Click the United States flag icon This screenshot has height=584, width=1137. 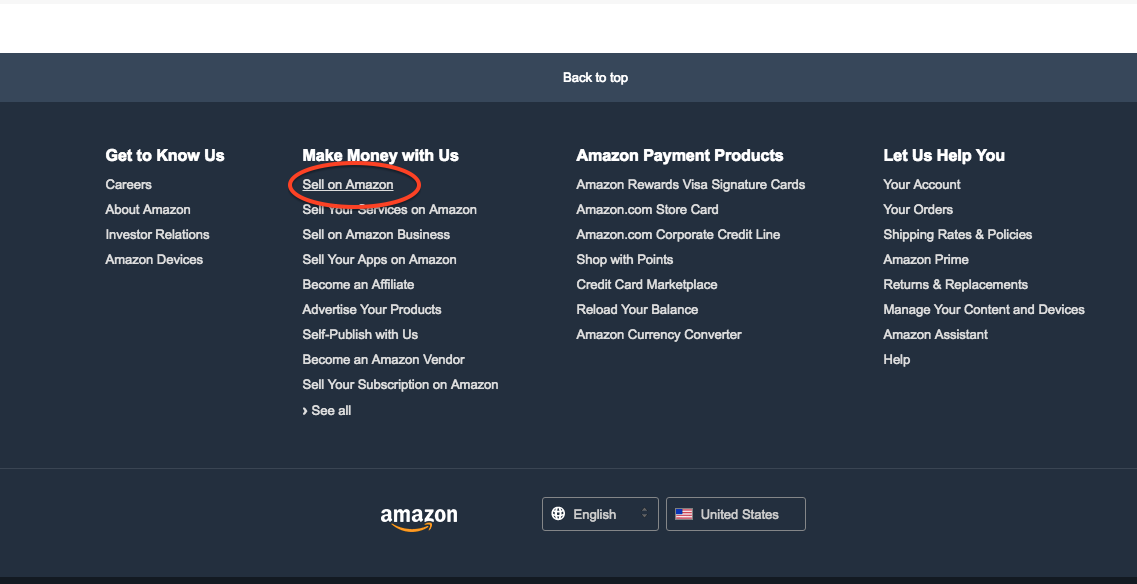click(684, 514)
